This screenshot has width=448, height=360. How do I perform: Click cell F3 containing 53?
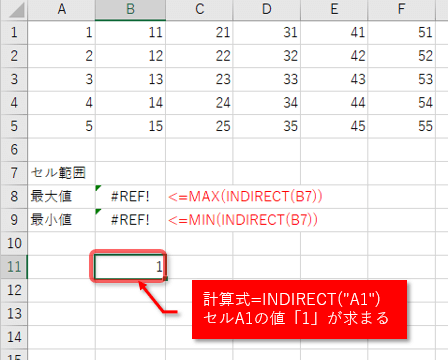pyautogui.click(x=401, y=79)
